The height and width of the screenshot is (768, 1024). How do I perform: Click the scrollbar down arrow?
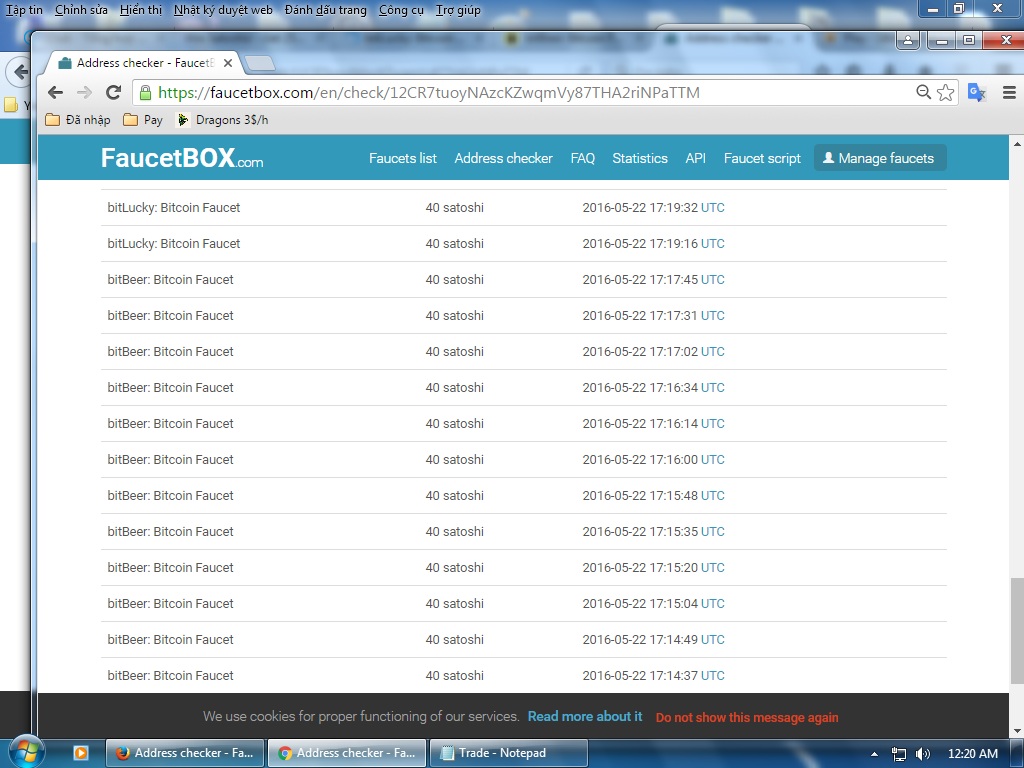pyautogui.click(x=1016, y=731)
